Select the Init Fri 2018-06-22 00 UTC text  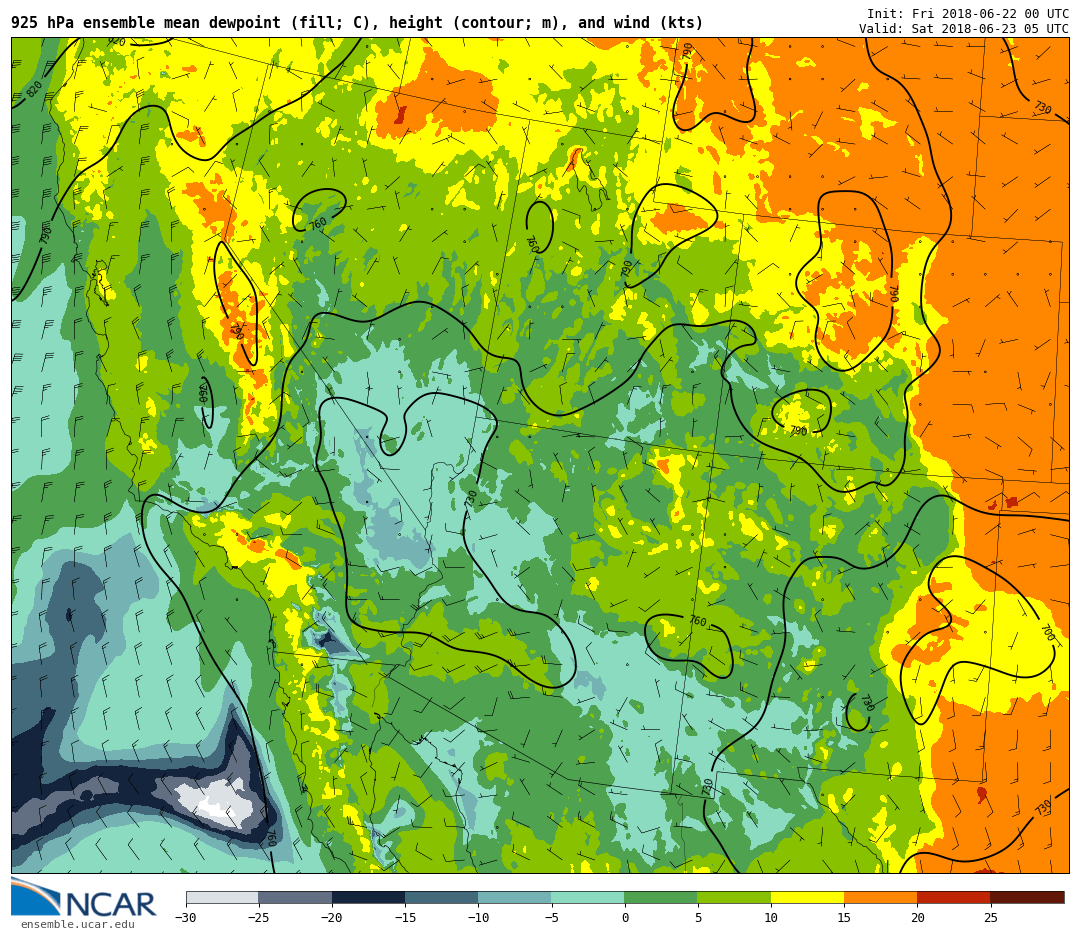pos(967,14)
